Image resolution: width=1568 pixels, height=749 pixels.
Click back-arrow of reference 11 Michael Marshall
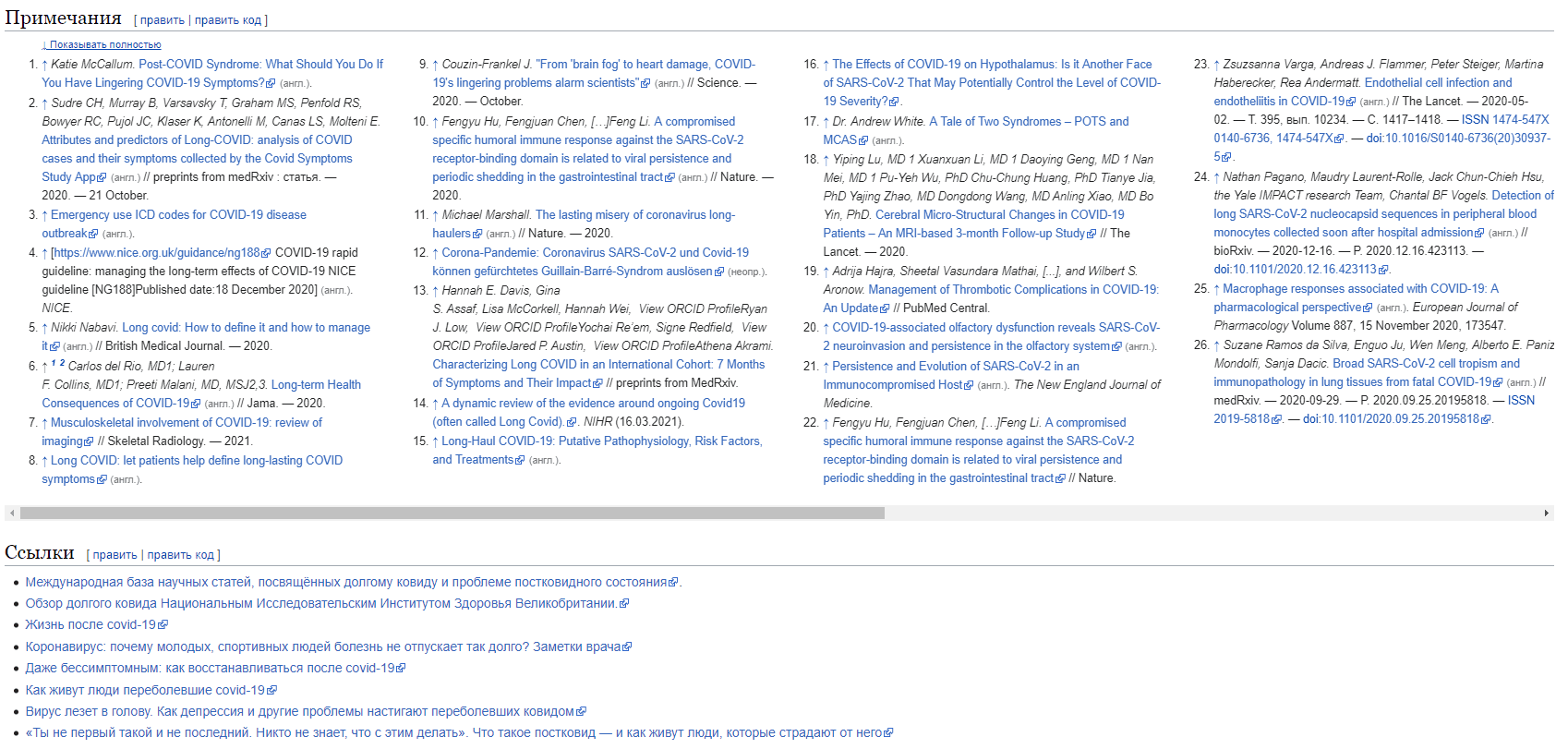coord(436,215)
